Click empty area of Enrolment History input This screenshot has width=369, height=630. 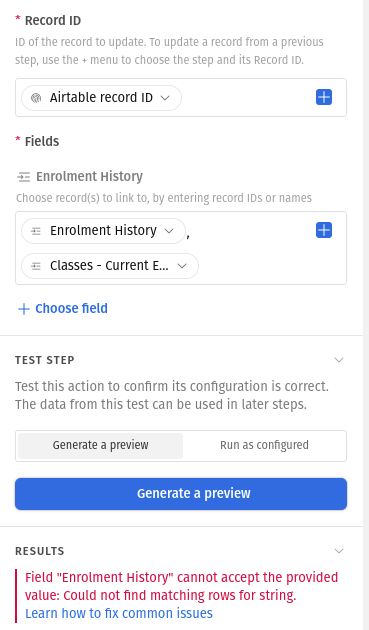pyautogui.click(x=269, y=265)
